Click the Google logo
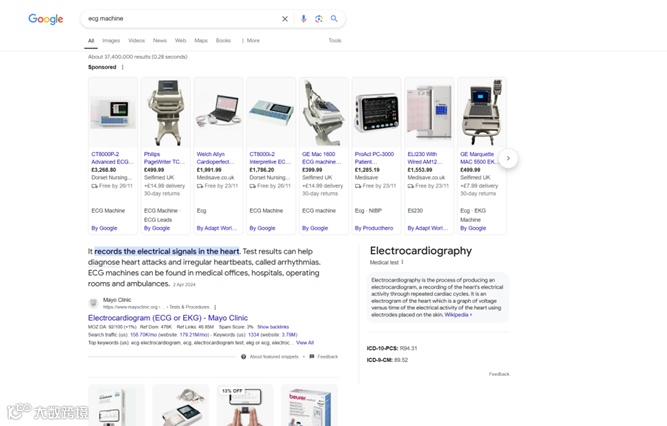The image size is (667, 426). (x=46, y=19)
